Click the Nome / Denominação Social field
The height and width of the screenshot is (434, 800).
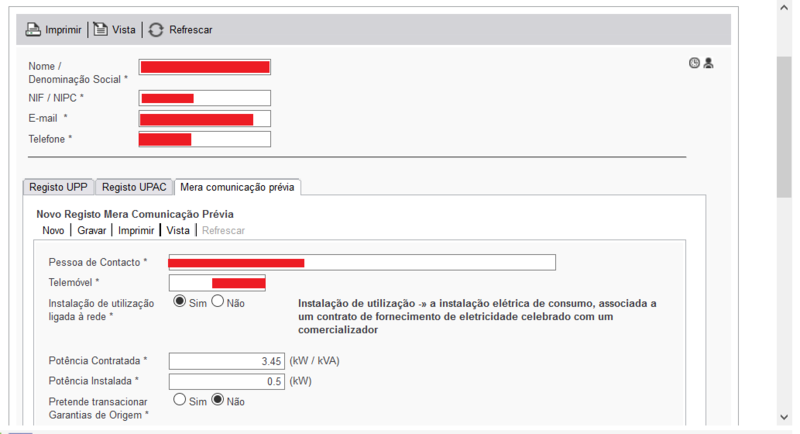click(x=205, y=67)
